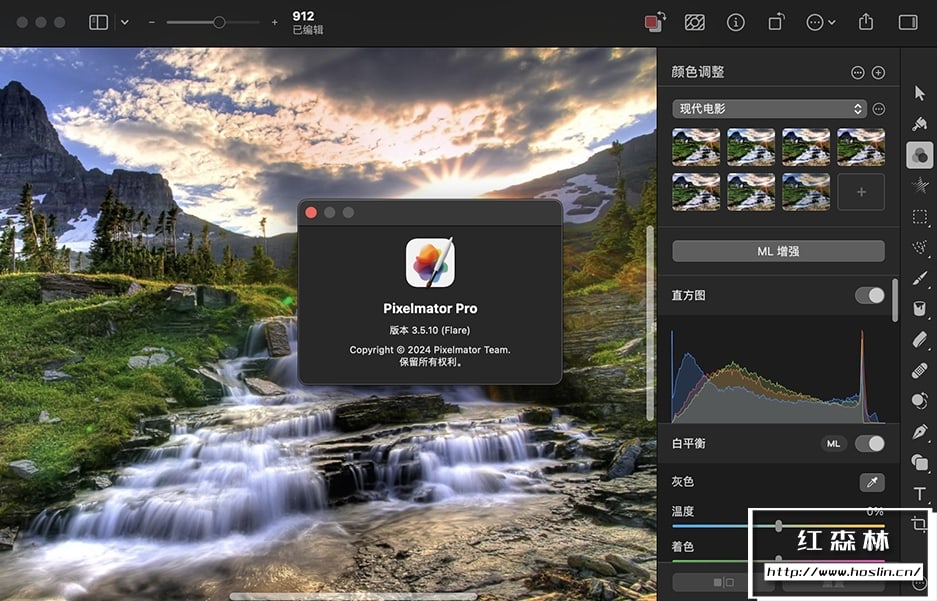Click the canvas horizontal scrollbar
Screen dimensions: 937x601
[353, 597]
